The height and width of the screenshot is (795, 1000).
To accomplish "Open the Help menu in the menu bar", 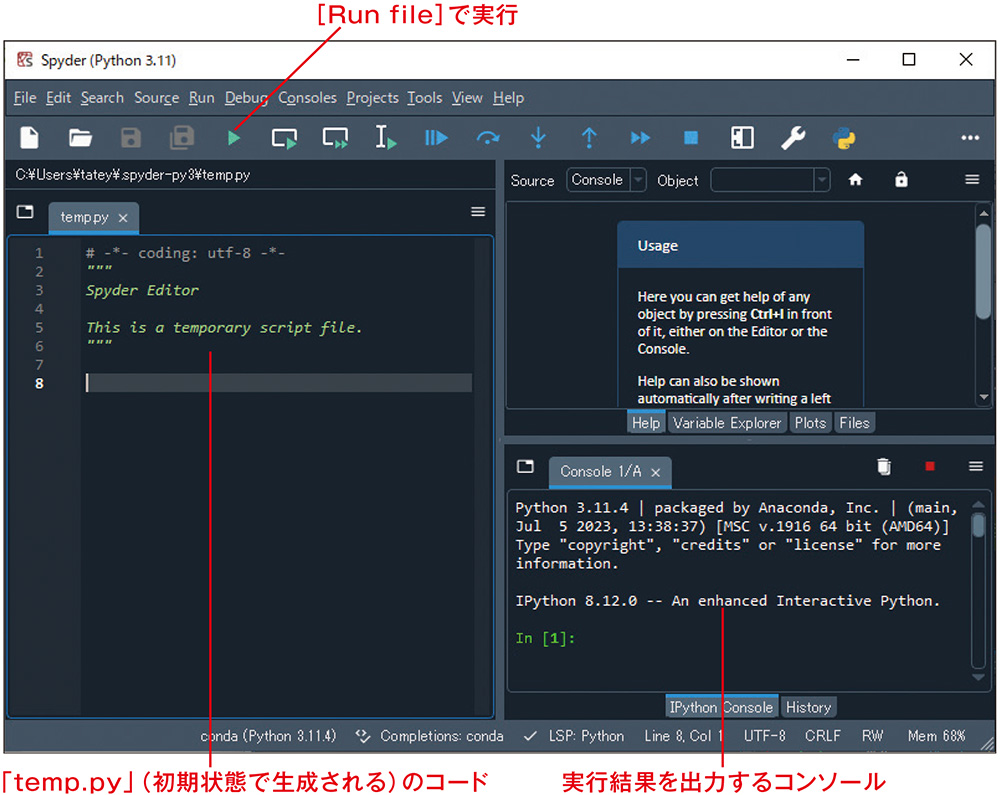I will coord(508,98).
